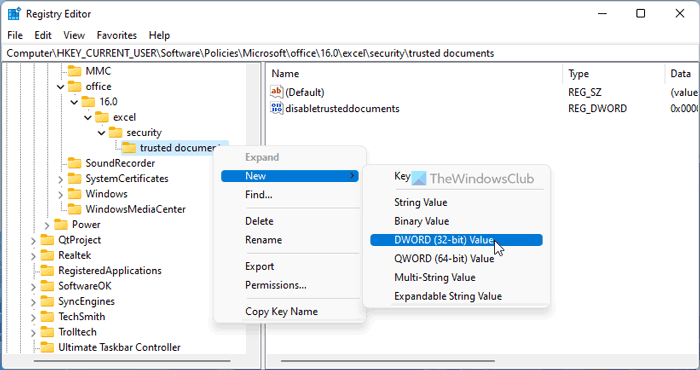Click the office folder icon
This screenshot has width=700, height=370.
coord(75,86)
